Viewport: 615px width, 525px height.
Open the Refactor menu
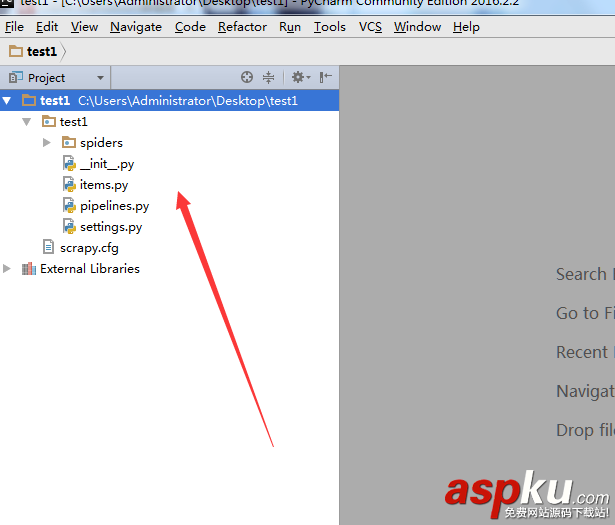pyautogui.click(x=242, y=27)
